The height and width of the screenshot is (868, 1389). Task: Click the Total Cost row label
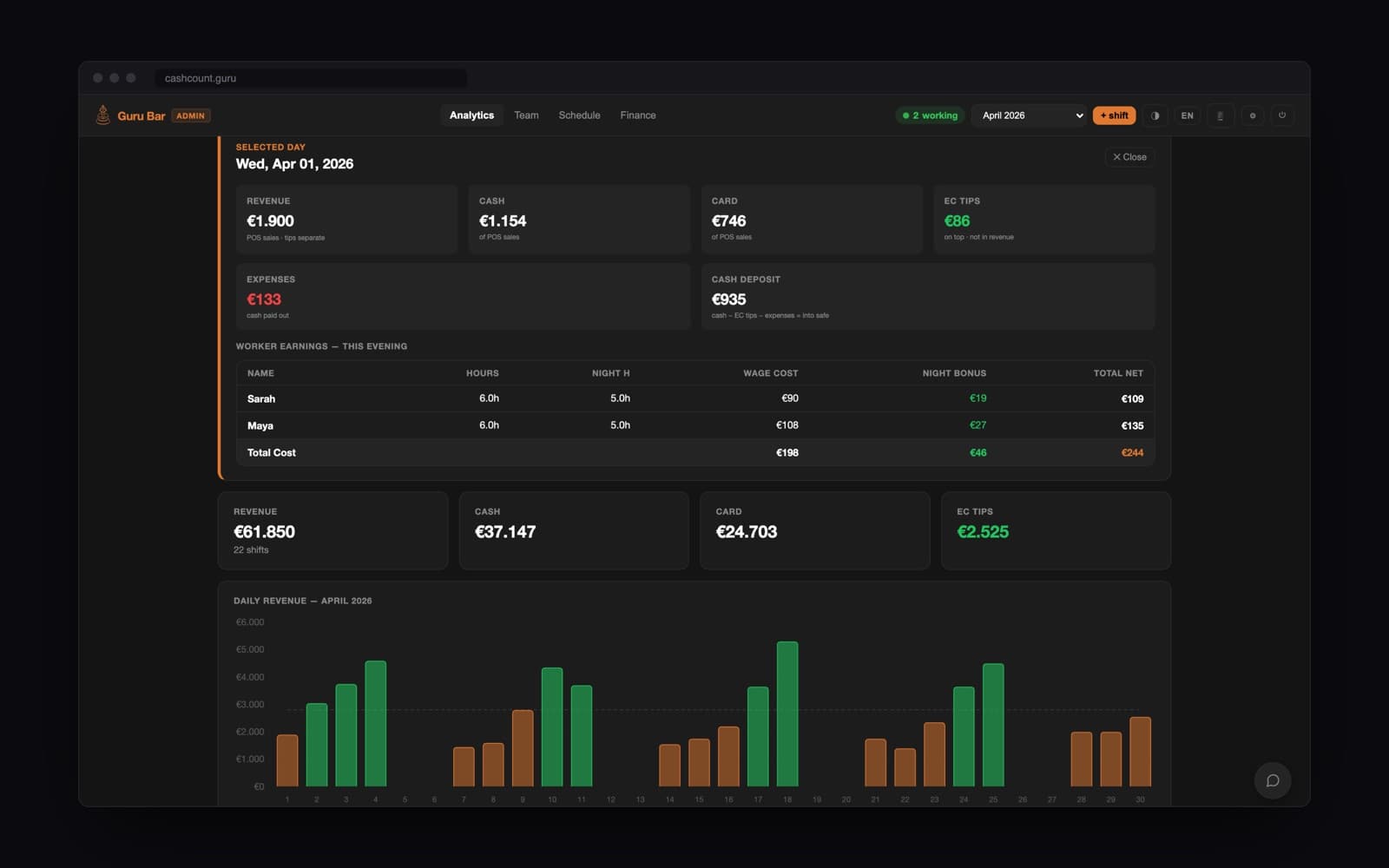click(x=271, y=453)
